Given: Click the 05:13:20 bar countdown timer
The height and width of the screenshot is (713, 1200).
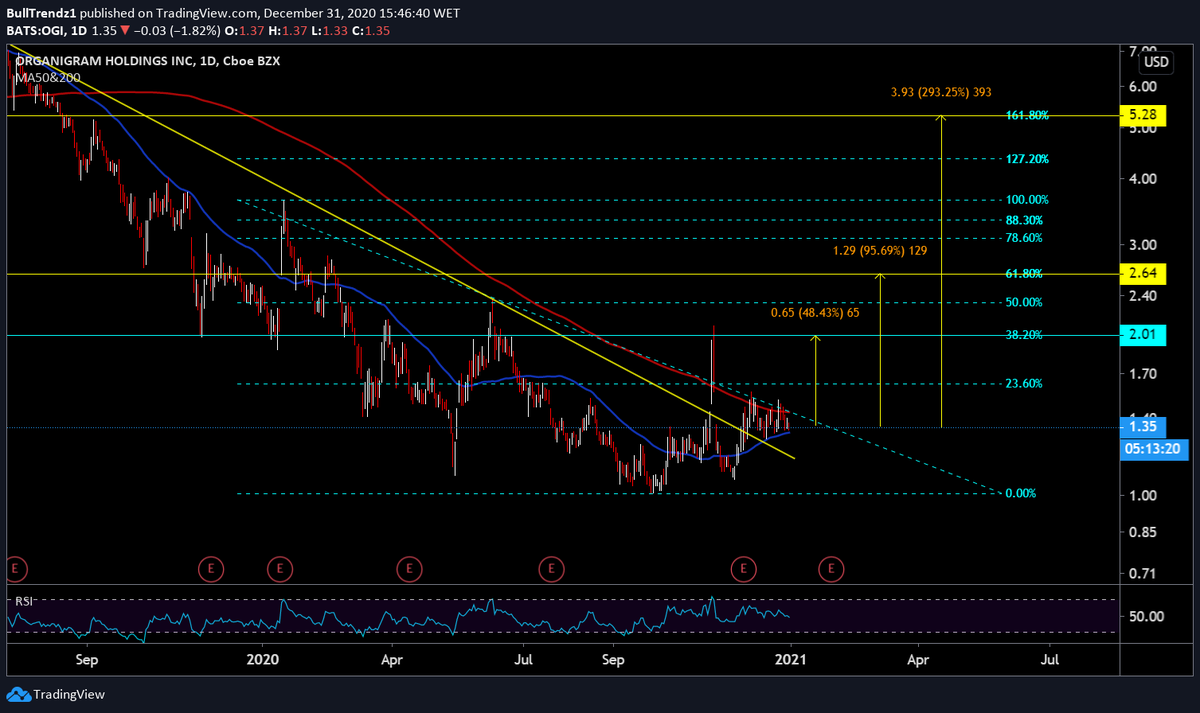Looking at the screenshot, I should [x=1156, y=447].
